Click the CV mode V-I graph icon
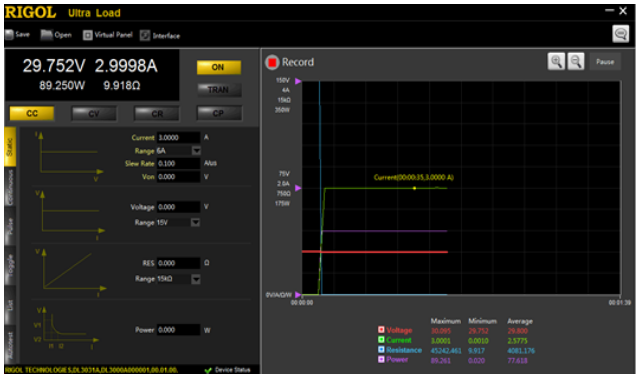Screen dimensions: 641x379 click(x=70, y=215)
